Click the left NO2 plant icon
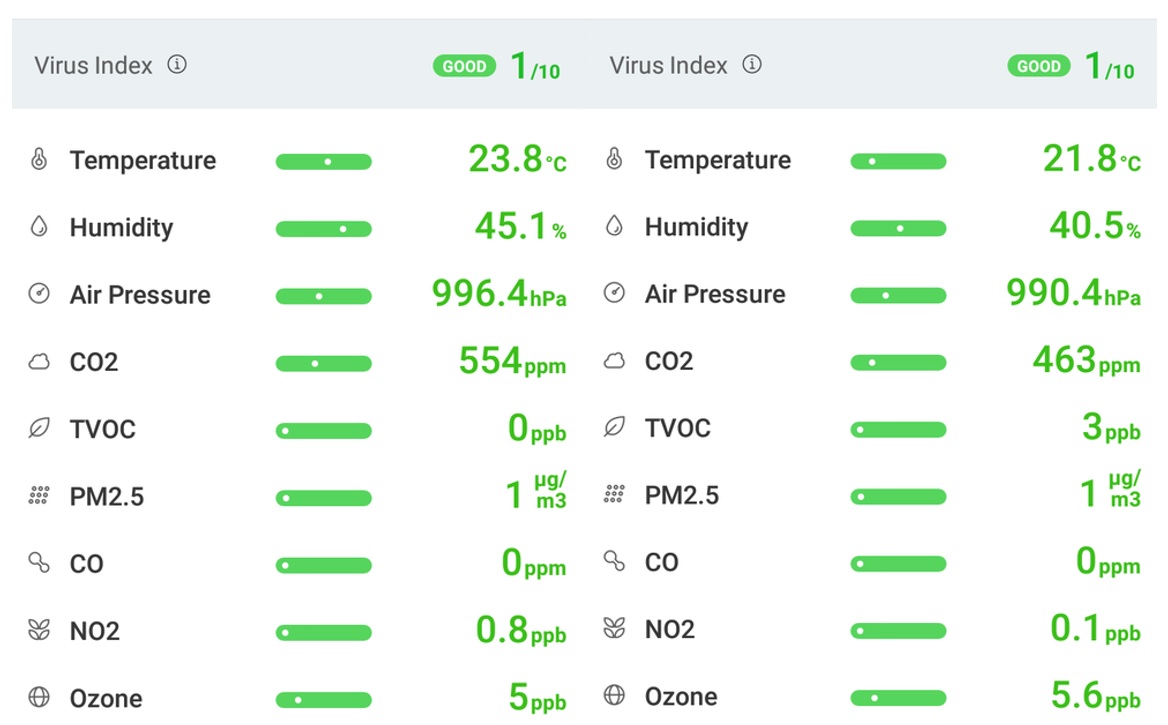 pyautogui.click(x=39, y=630)
